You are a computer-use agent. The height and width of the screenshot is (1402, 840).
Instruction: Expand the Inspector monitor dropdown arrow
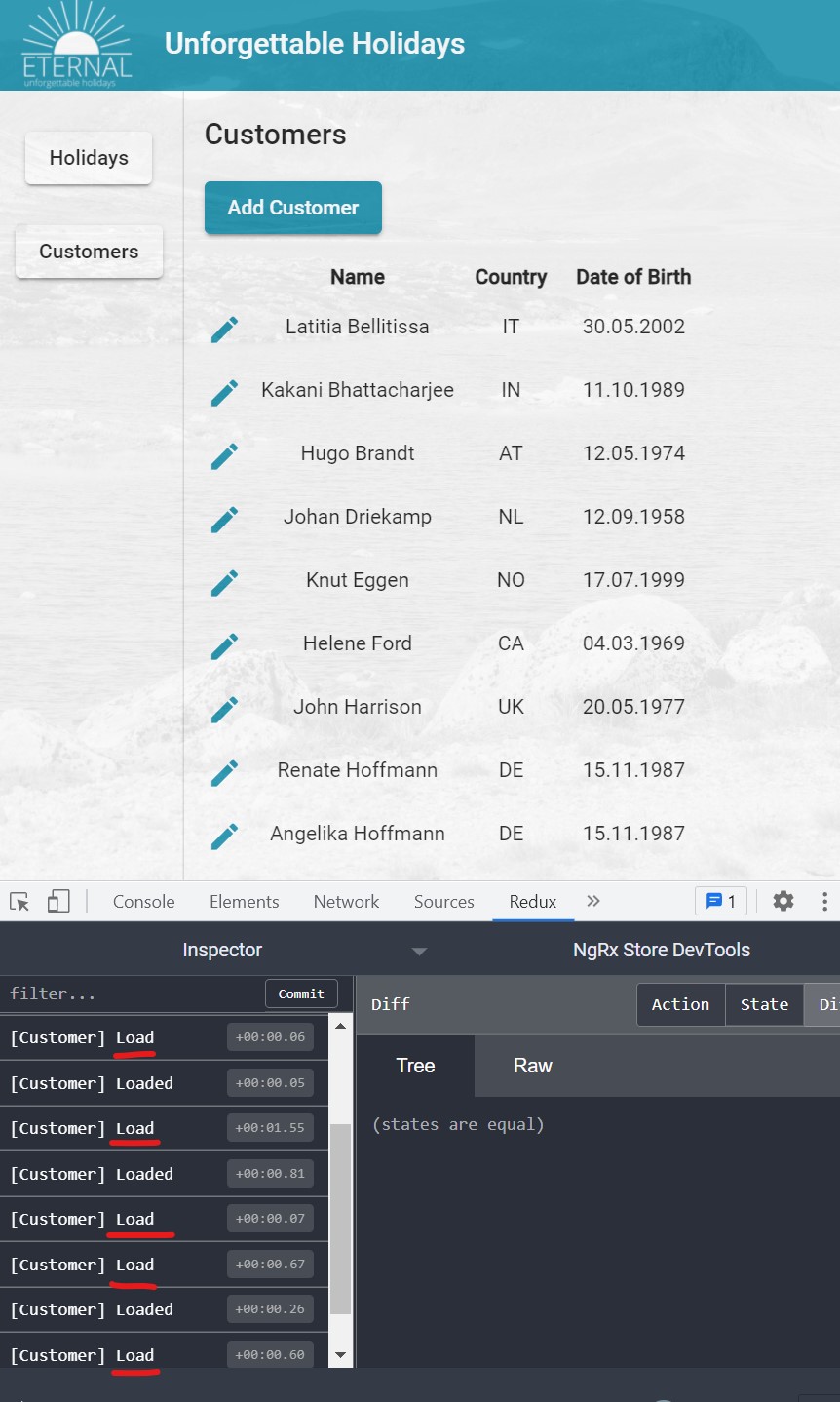point(419,952)
